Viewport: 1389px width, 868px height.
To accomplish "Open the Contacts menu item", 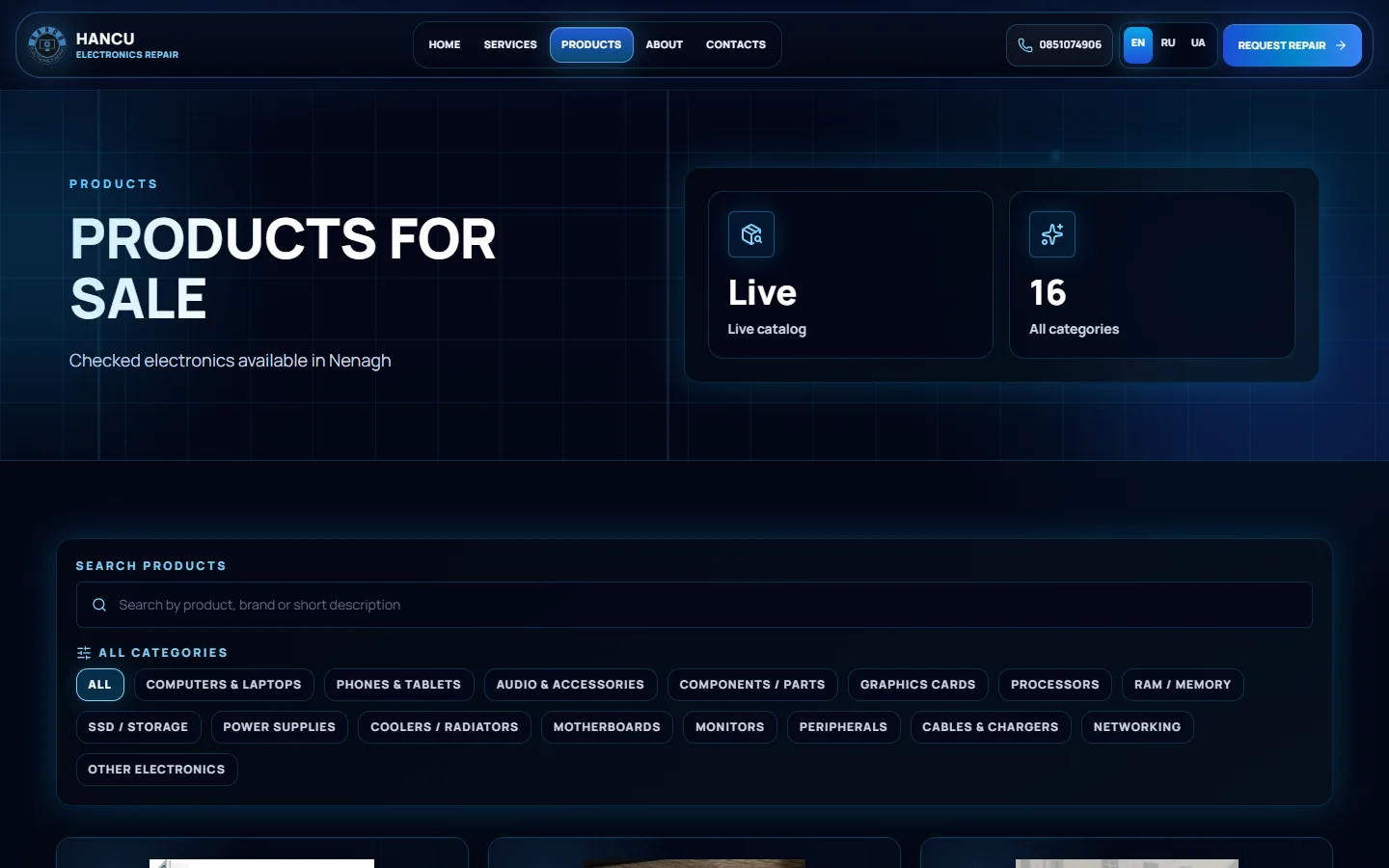I will click(x=736, y=44).
